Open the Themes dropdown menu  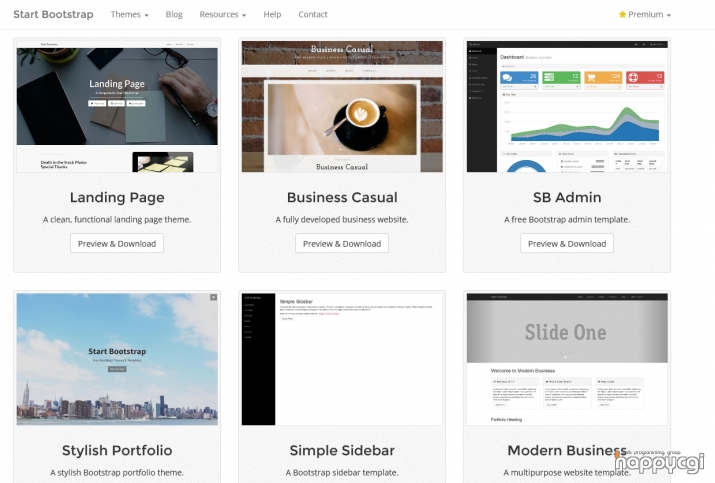click(130, 15)
